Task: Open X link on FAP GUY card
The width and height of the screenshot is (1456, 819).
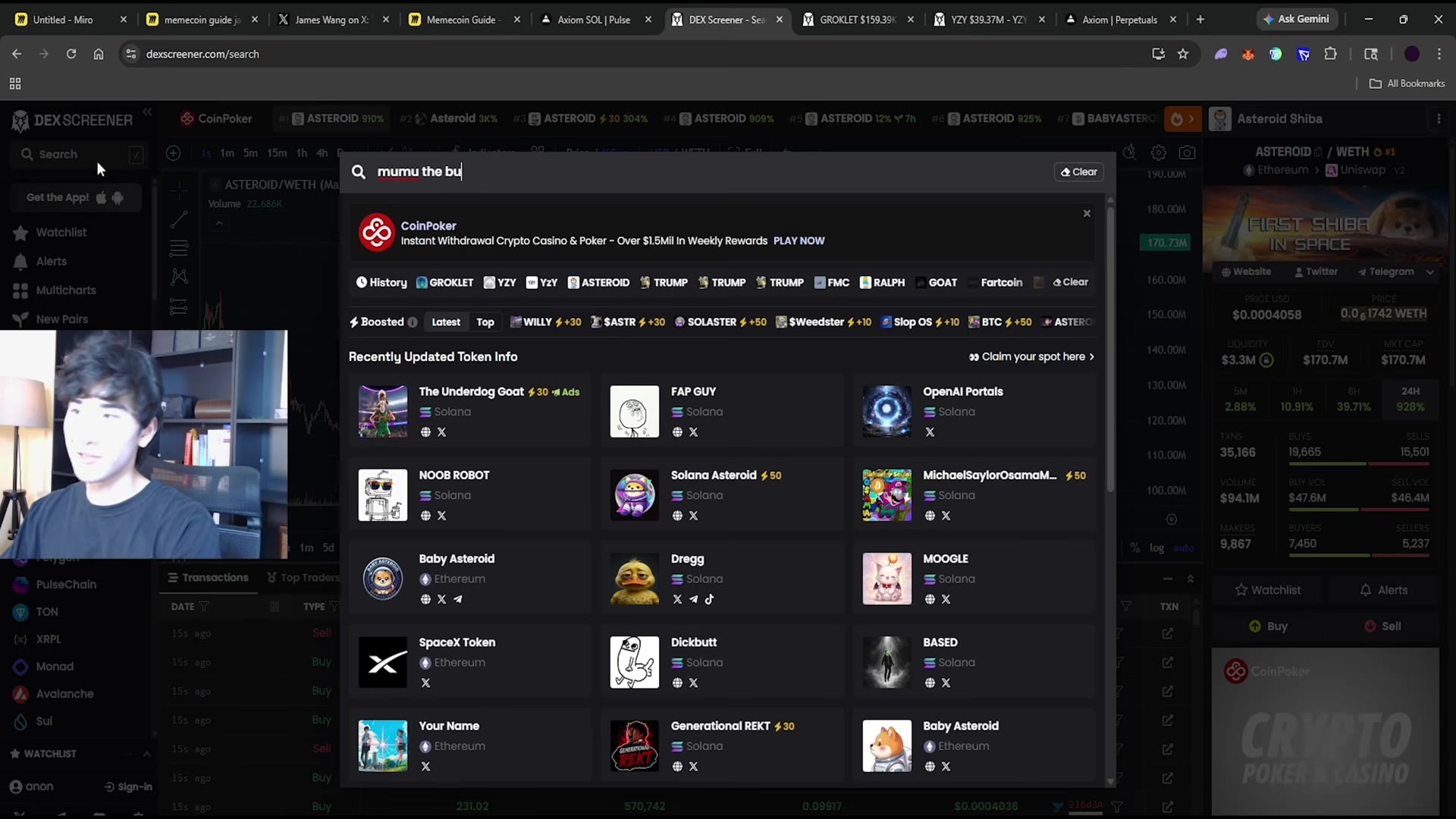Action: click(693, 432)
